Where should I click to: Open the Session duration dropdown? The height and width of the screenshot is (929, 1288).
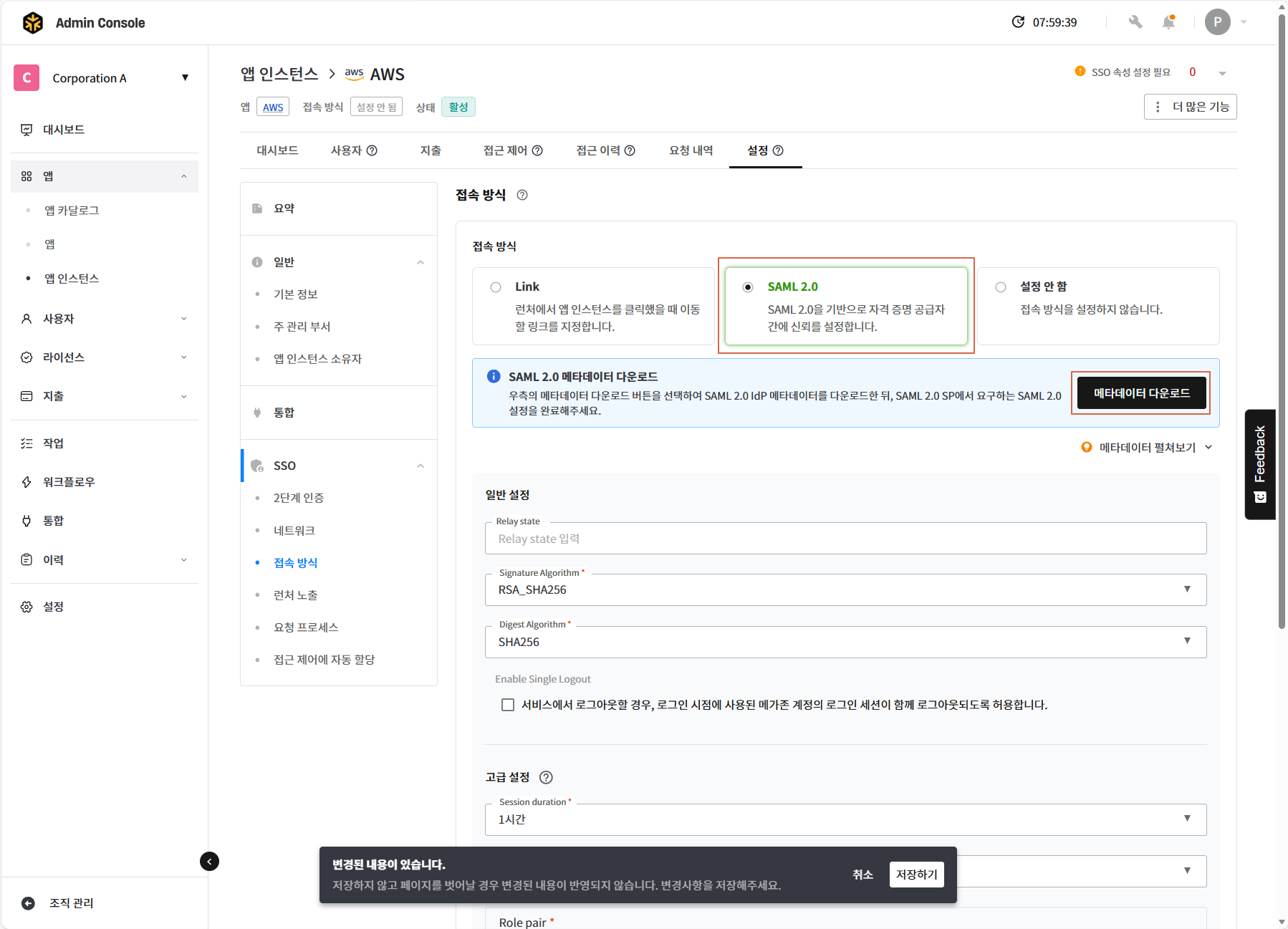(845, 819)
